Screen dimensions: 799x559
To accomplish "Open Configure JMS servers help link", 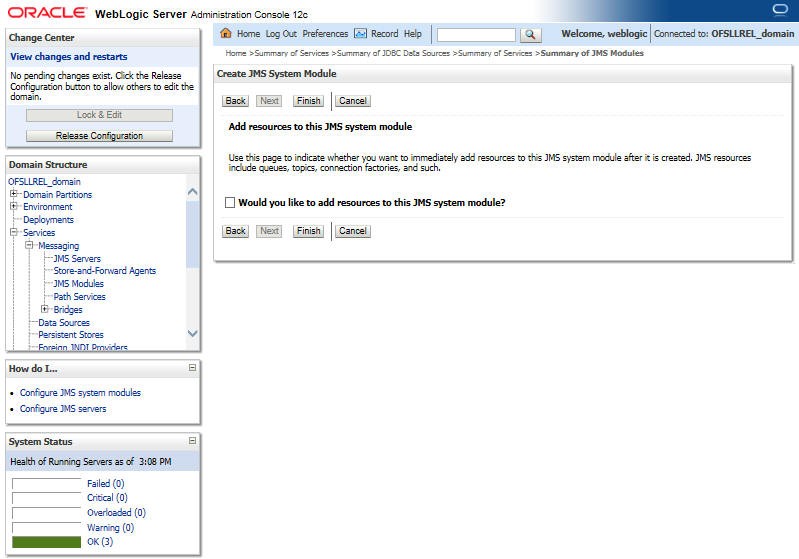I will (x=63, y=409).
